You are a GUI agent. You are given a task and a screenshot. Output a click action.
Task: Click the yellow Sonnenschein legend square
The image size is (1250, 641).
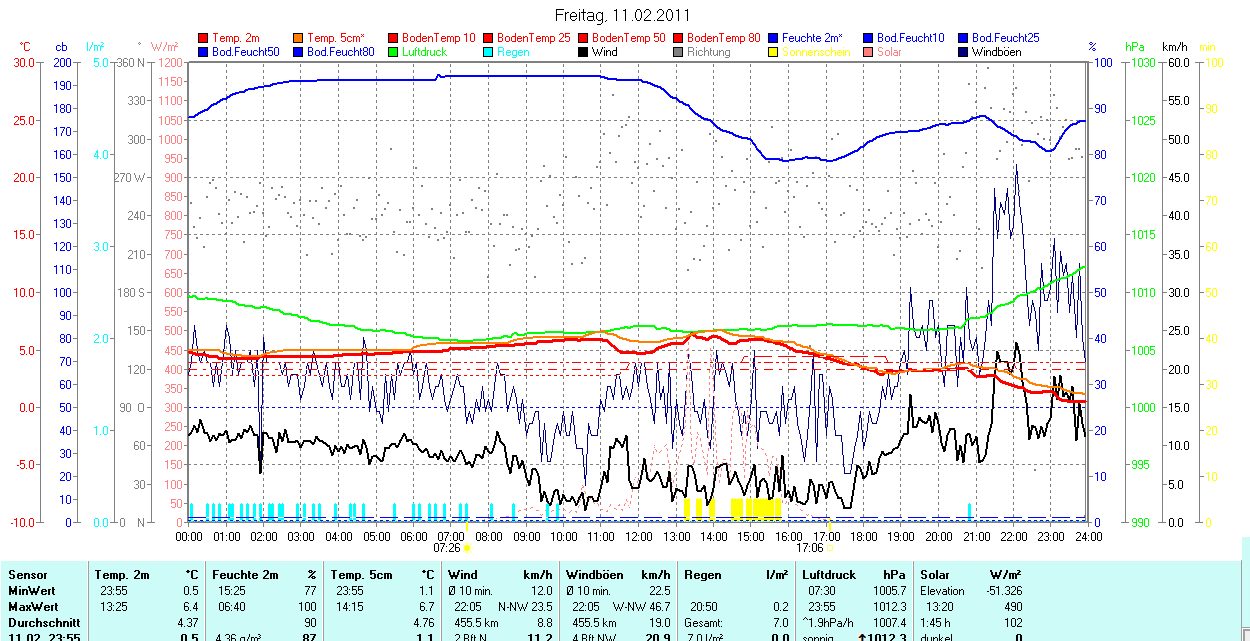(774, 51)
